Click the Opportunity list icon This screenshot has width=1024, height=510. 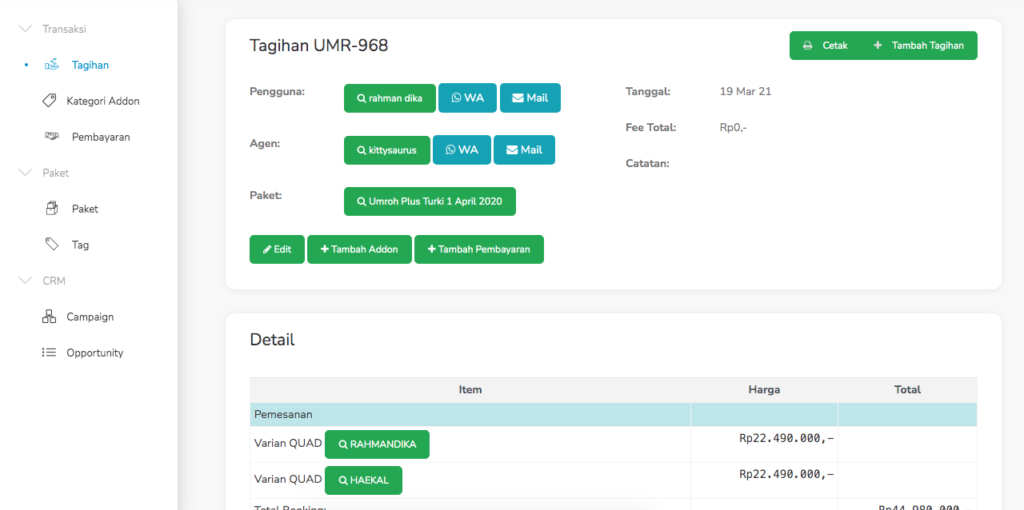[x=49, y=353]
